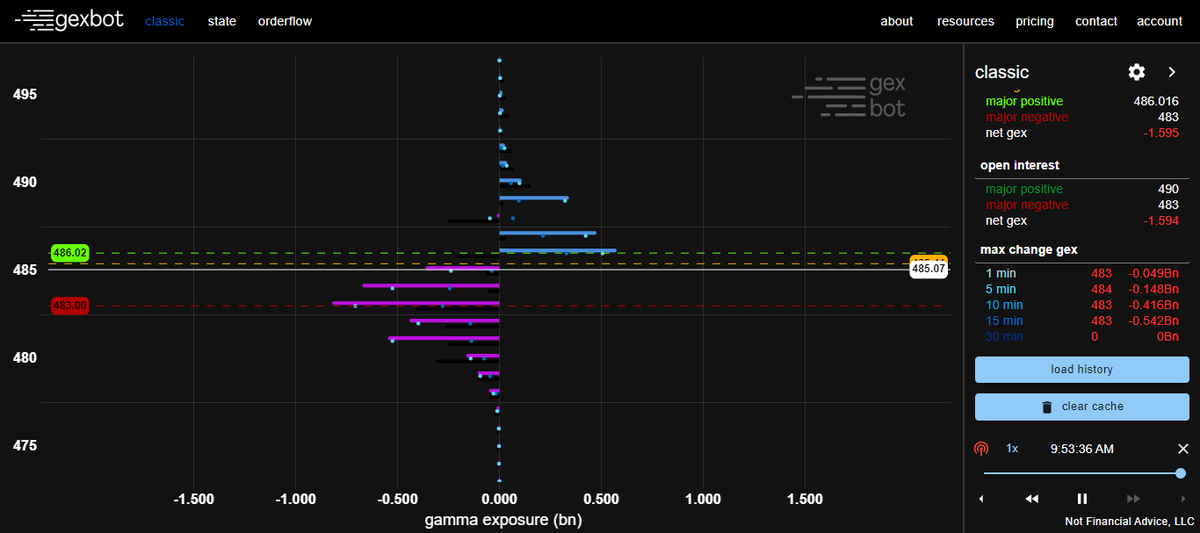
Task: Click the 475 y-axis tick label
Action: pyautogui.click(x=25, y=445)
